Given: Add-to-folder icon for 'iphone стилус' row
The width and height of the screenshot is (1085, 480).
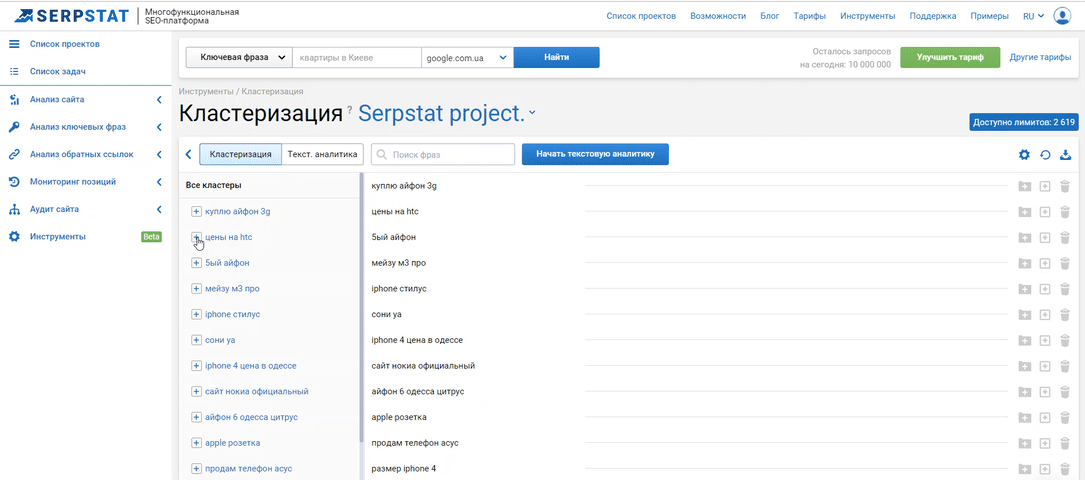Looking at the screenshot, I should 1024,289.
